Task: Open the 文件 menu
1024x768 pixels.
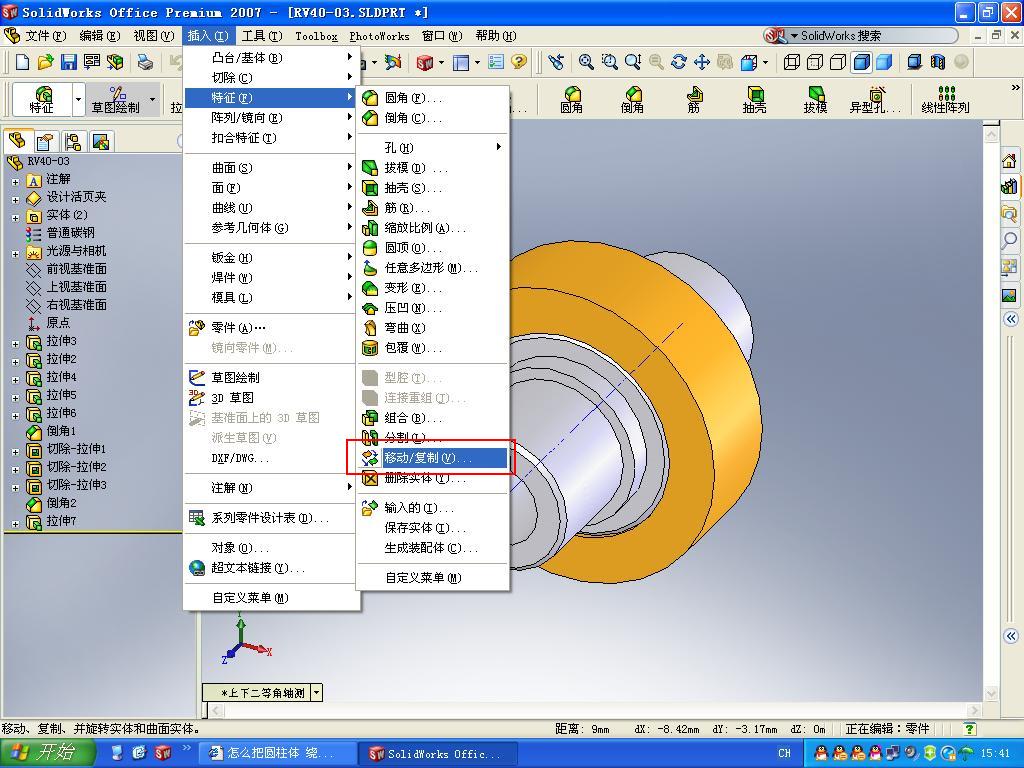Action: click(x=45, y=36)
